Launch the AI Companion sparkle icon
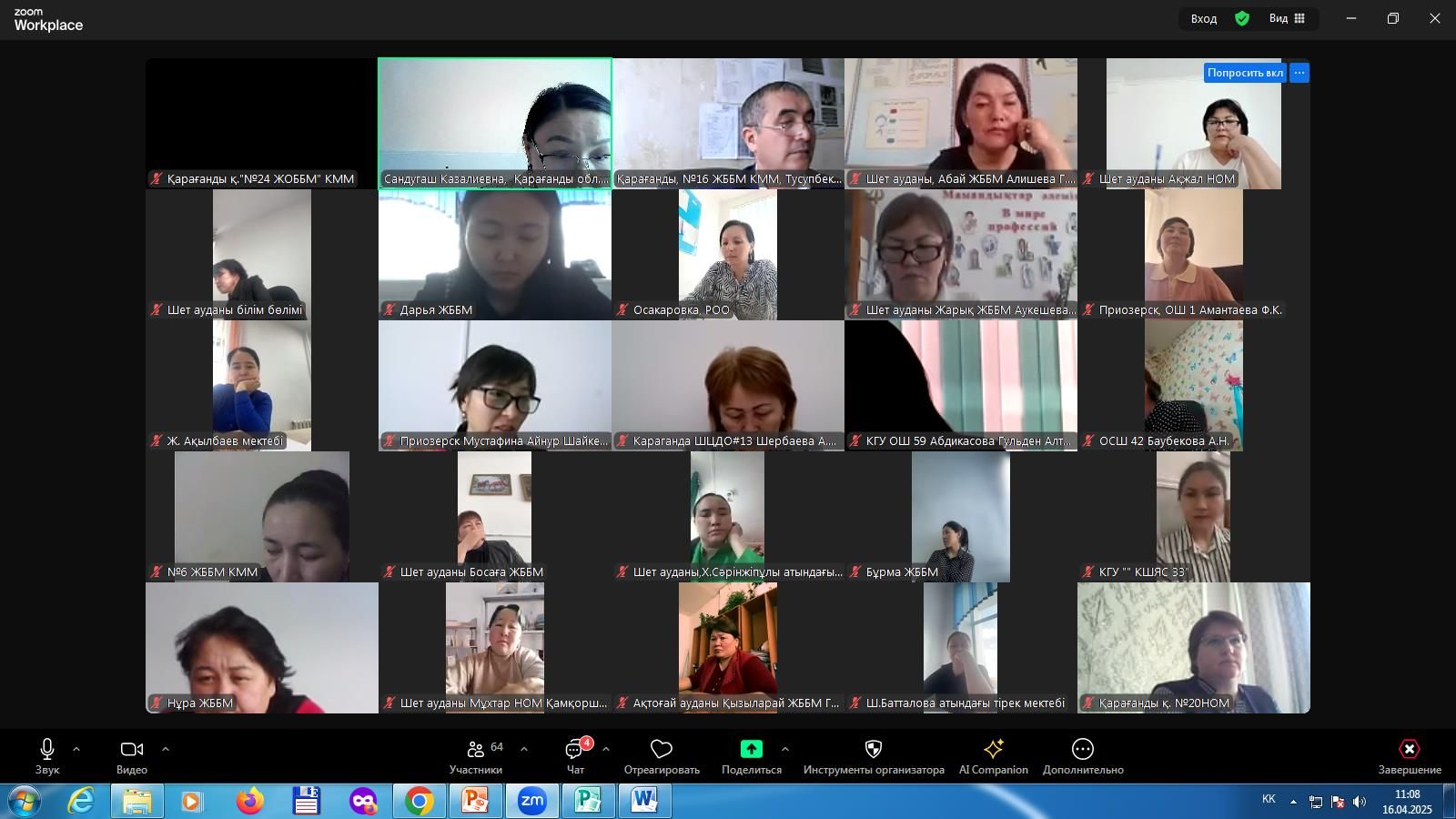 click(993, 749)
